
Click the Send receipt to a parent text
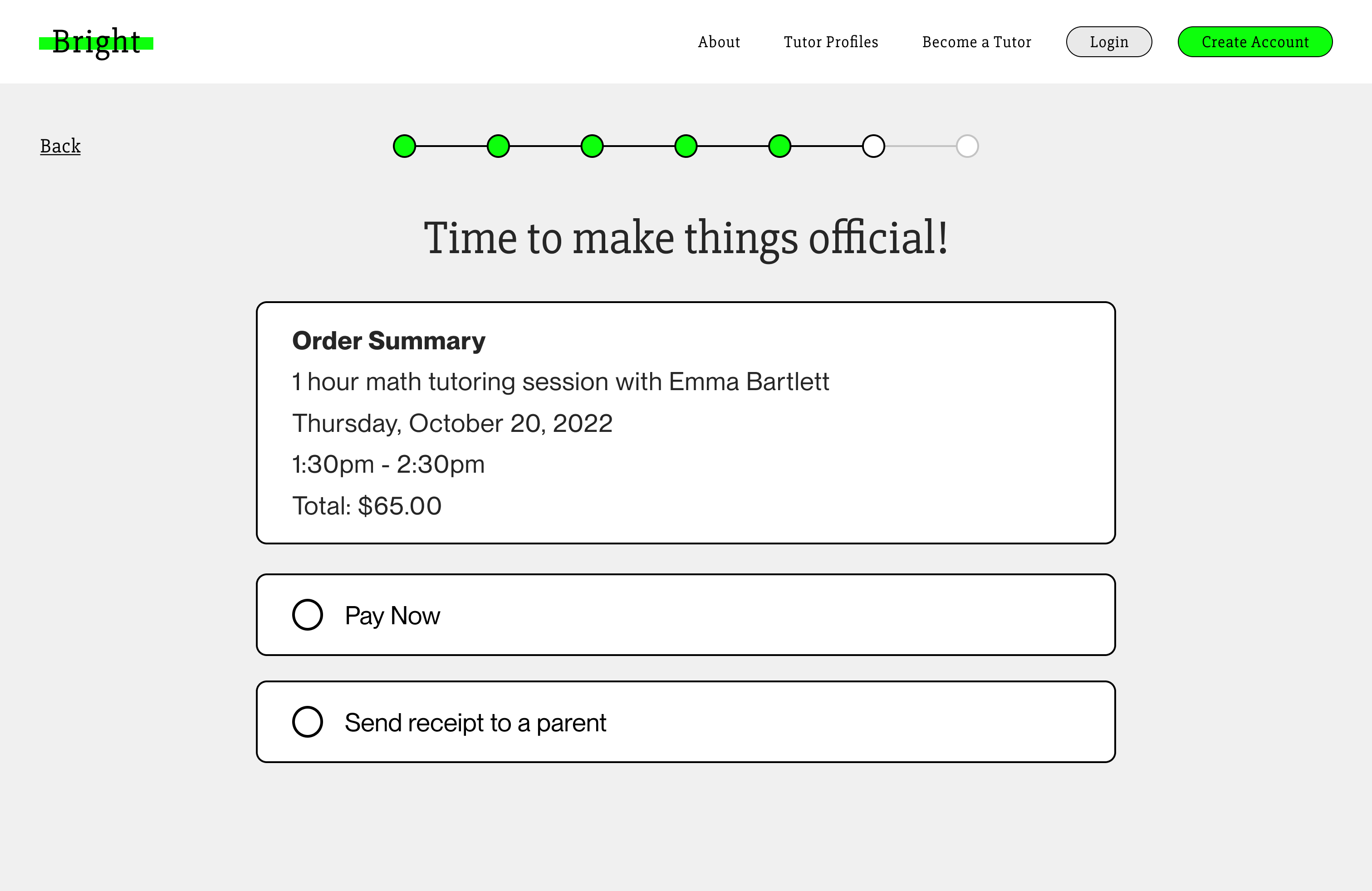(x=475, y=723)
